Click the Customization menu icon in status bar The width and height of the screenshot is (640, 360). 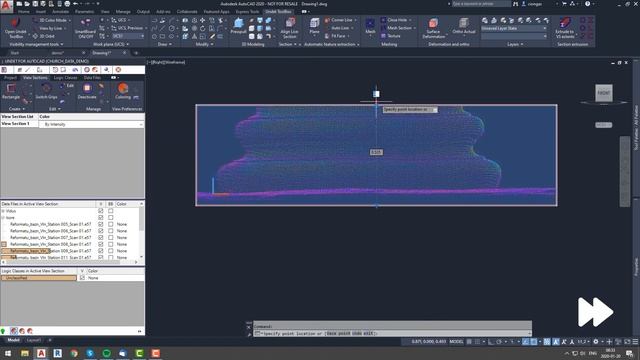635,342
